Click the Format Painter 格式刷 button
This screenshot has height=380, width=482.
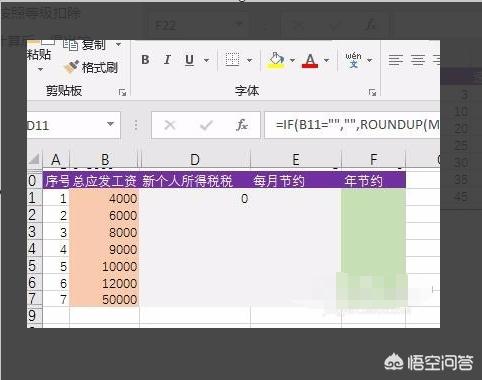tap(91, 68)
